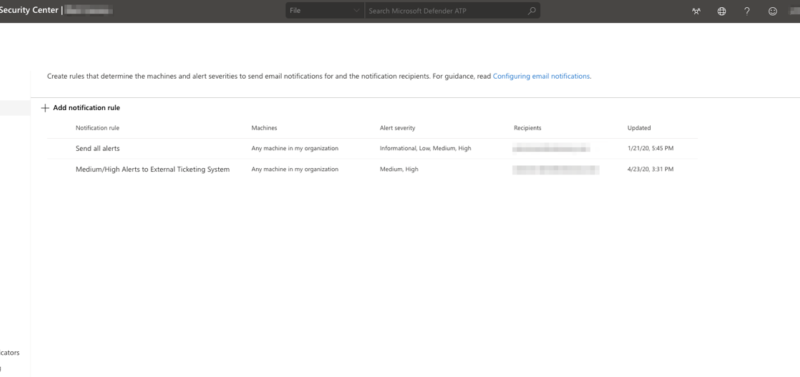The image size is (800, 377).
Task: Sort by Recipients column header
Action: click(x=528, y=128)
